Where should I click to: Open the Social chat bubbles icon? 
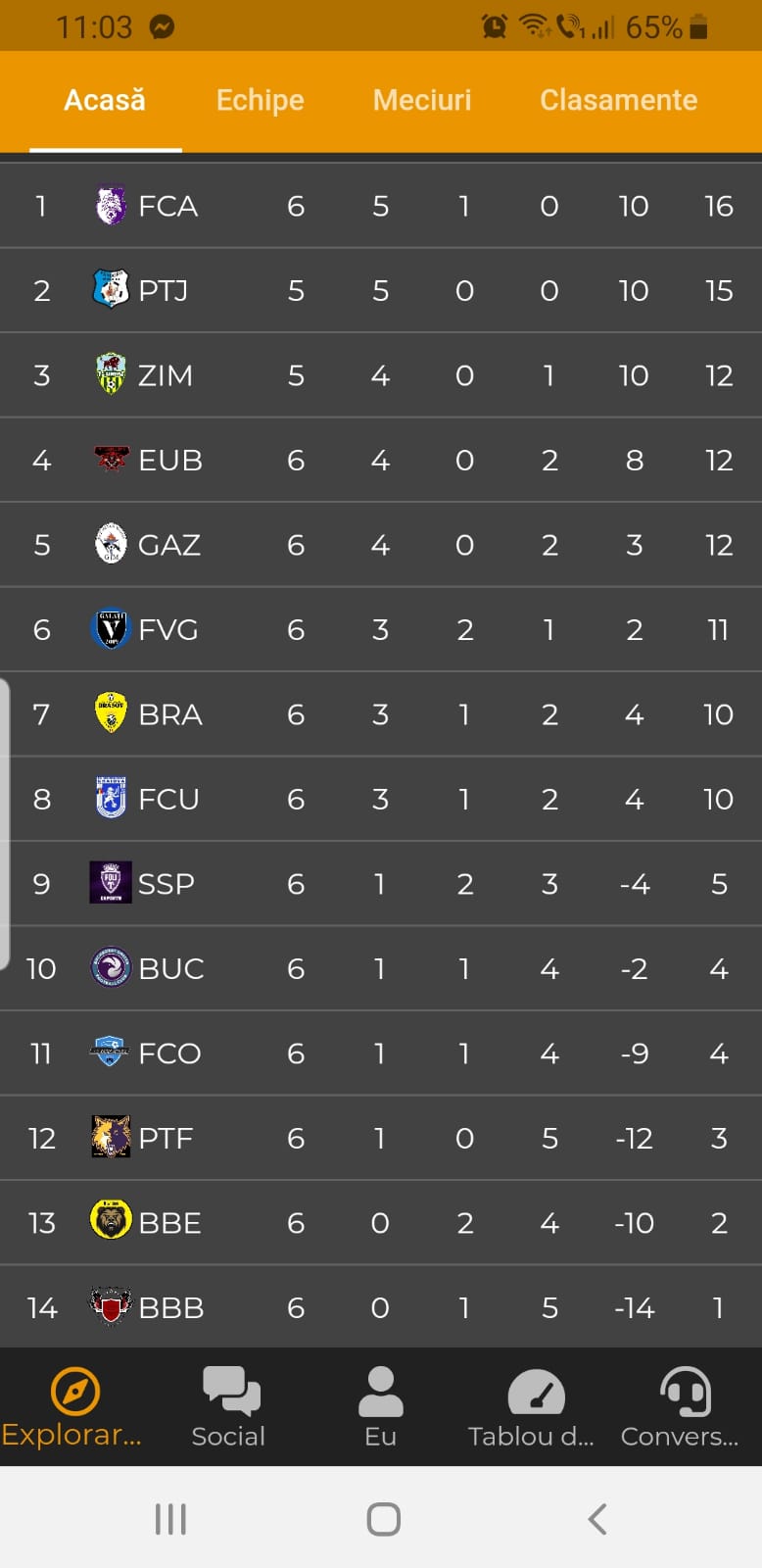point(231,1390)
